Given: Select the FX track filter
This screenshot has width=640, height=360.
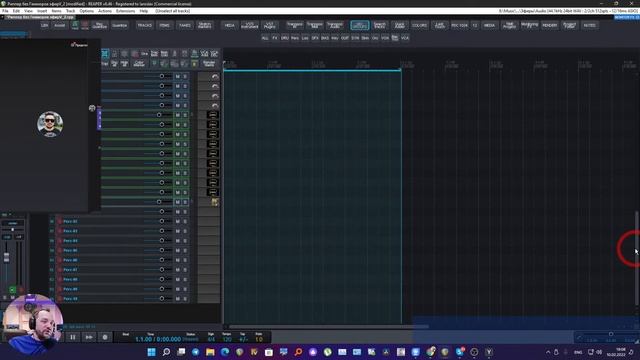Looking at the screenshot, I should [275, 38].
